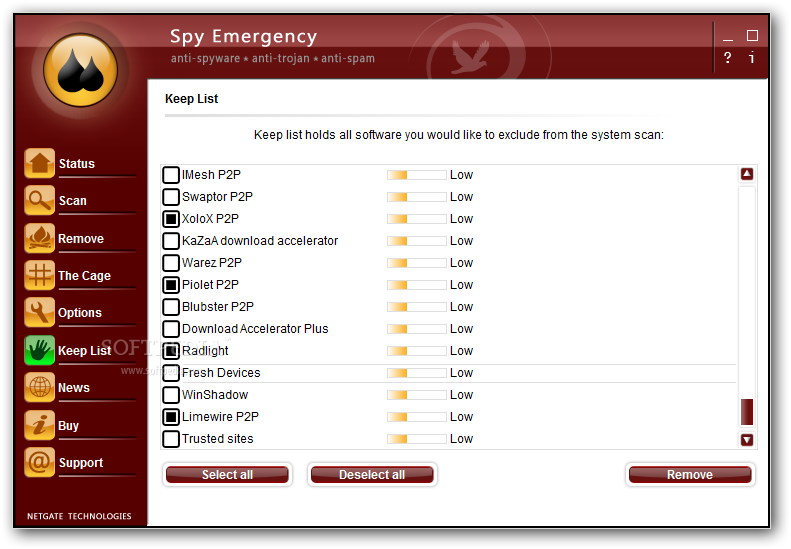
Task: Go to the Scan section label
Action: (73, 201)
